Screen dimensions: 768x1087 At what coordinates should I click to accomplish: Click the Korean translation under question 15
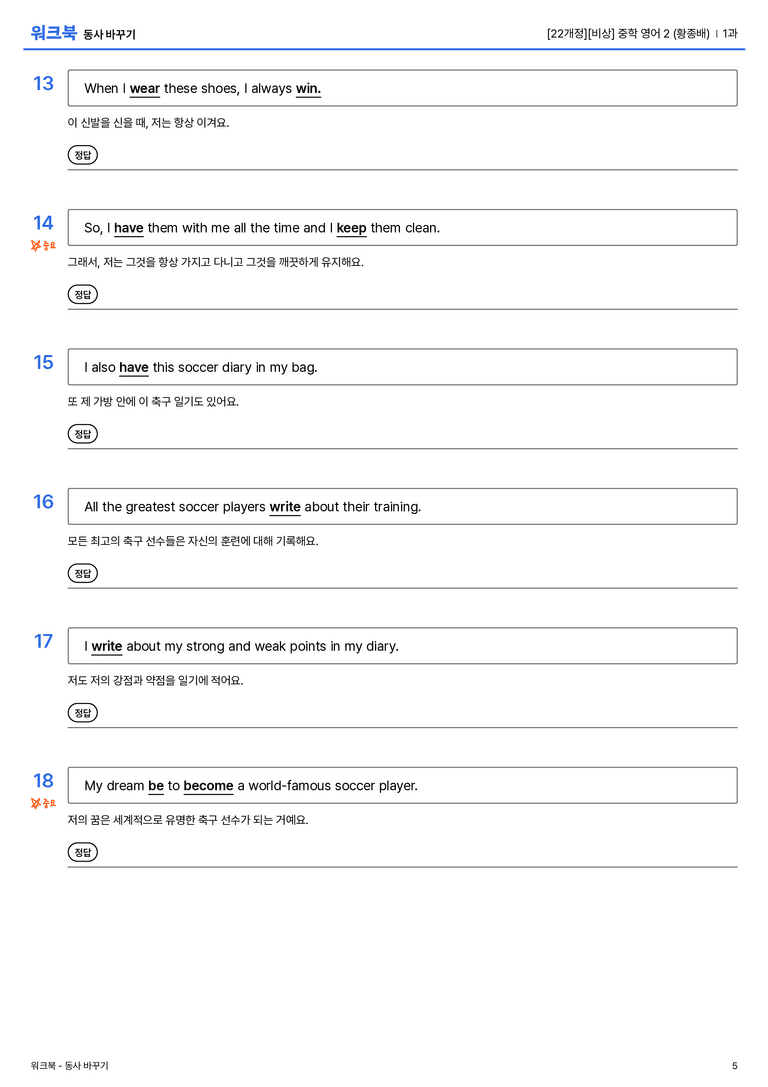(153, 401)
